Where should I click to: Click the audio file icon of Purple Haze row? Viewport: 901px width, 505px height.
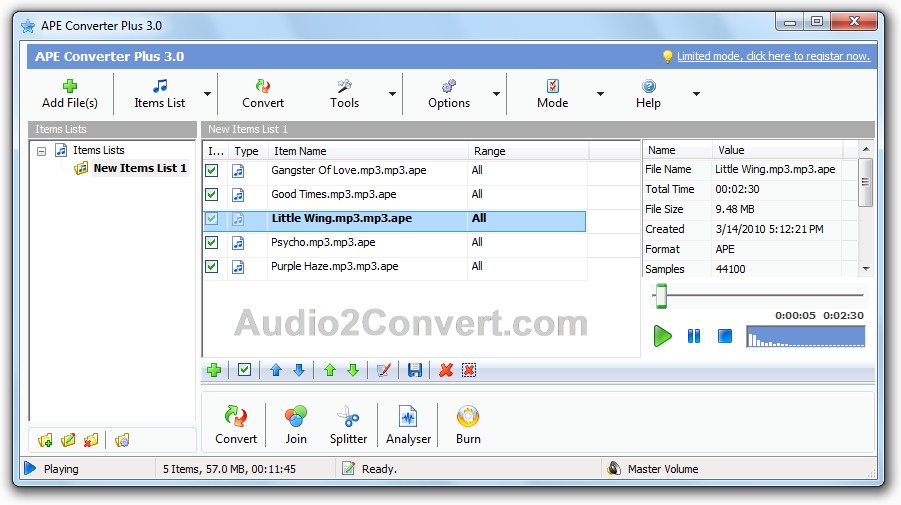tap(238, 267)
